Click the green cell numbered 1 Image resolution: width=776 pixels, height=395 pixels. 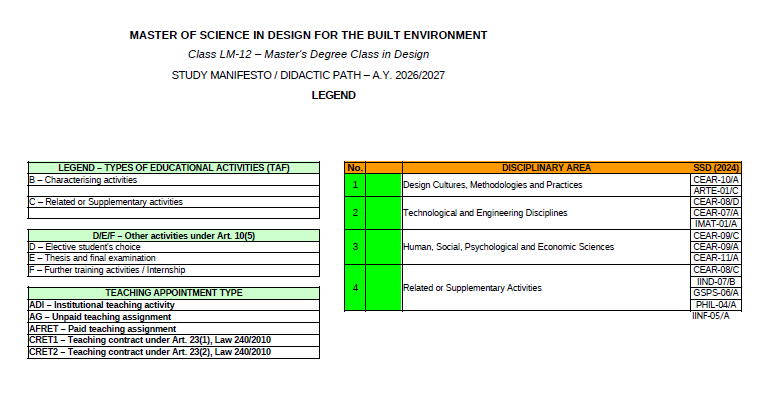(355, 185)
